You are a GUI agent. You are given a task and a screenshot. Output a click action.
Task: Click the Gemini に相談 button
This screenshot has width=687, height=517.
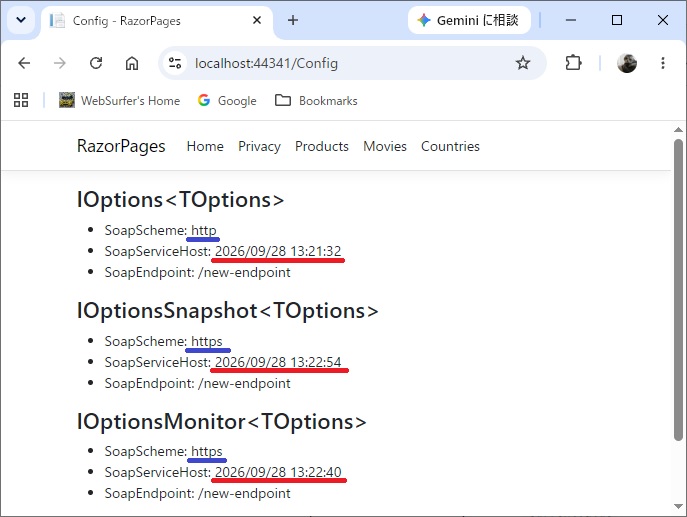[x=469, y=20]
